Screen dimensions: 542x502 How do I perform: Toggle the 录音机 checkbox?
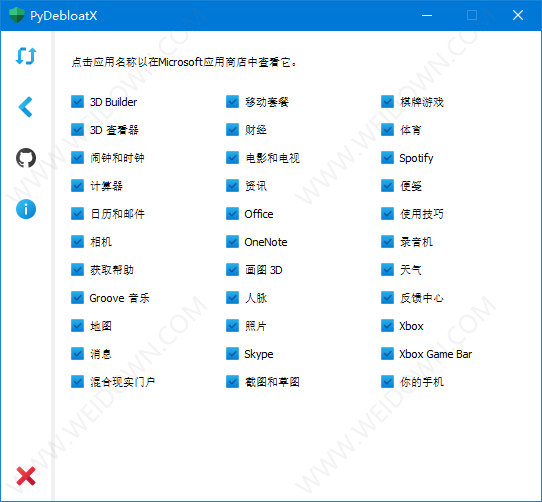(x=387, y=242)
